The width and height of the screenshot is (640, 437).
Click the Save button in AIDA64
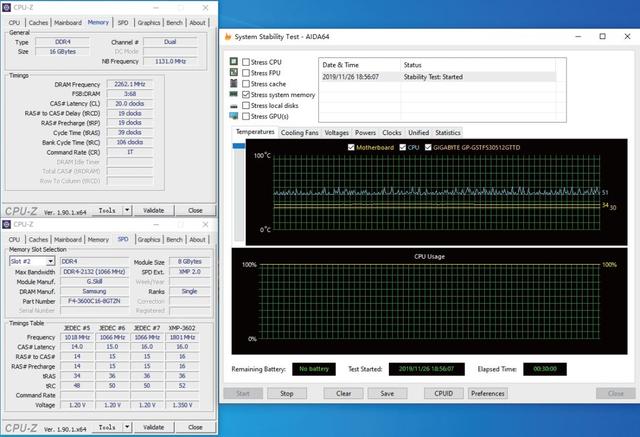(387, 393)
